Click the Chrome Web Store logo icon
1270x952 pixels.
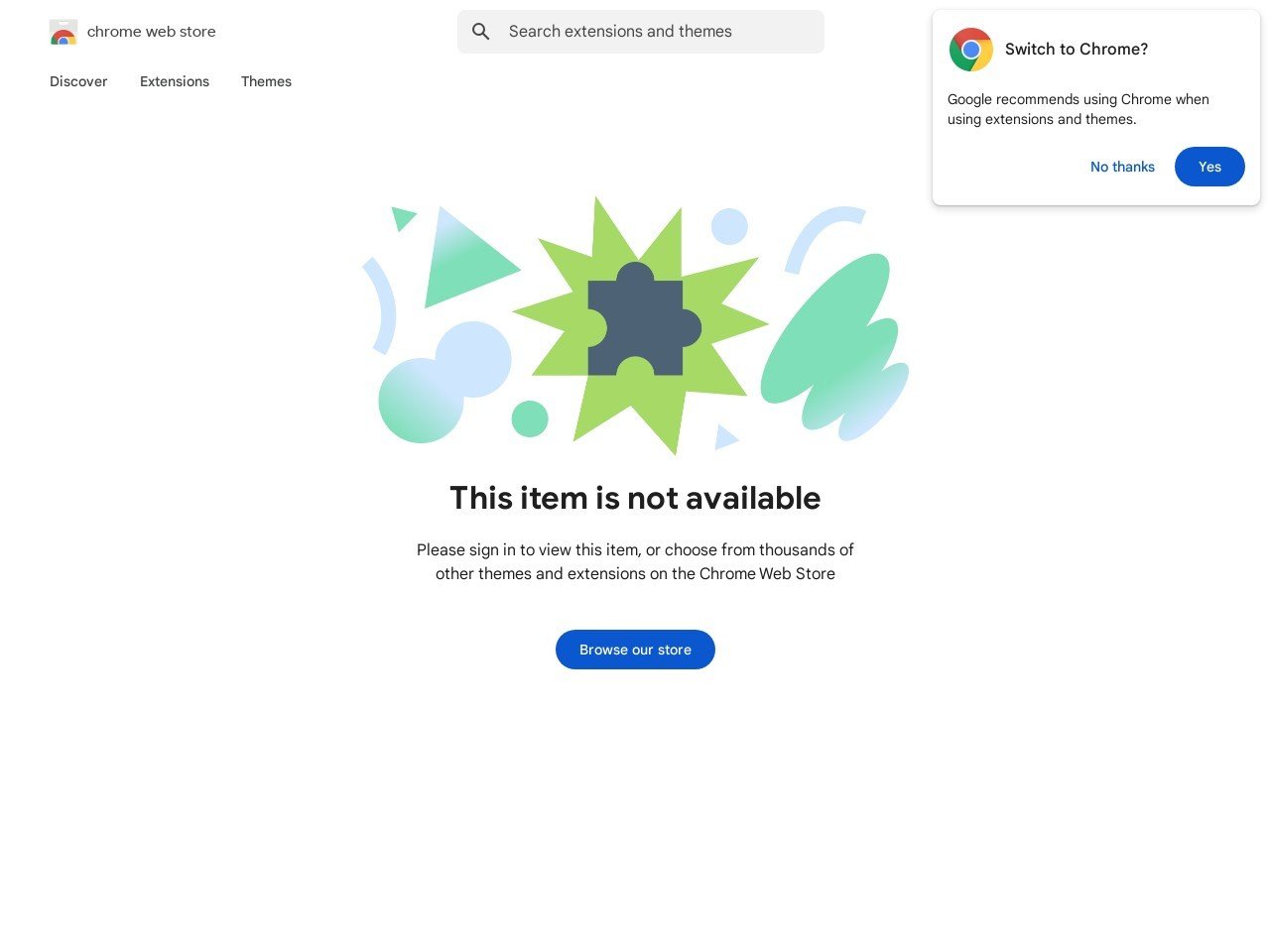pos(63,32)
